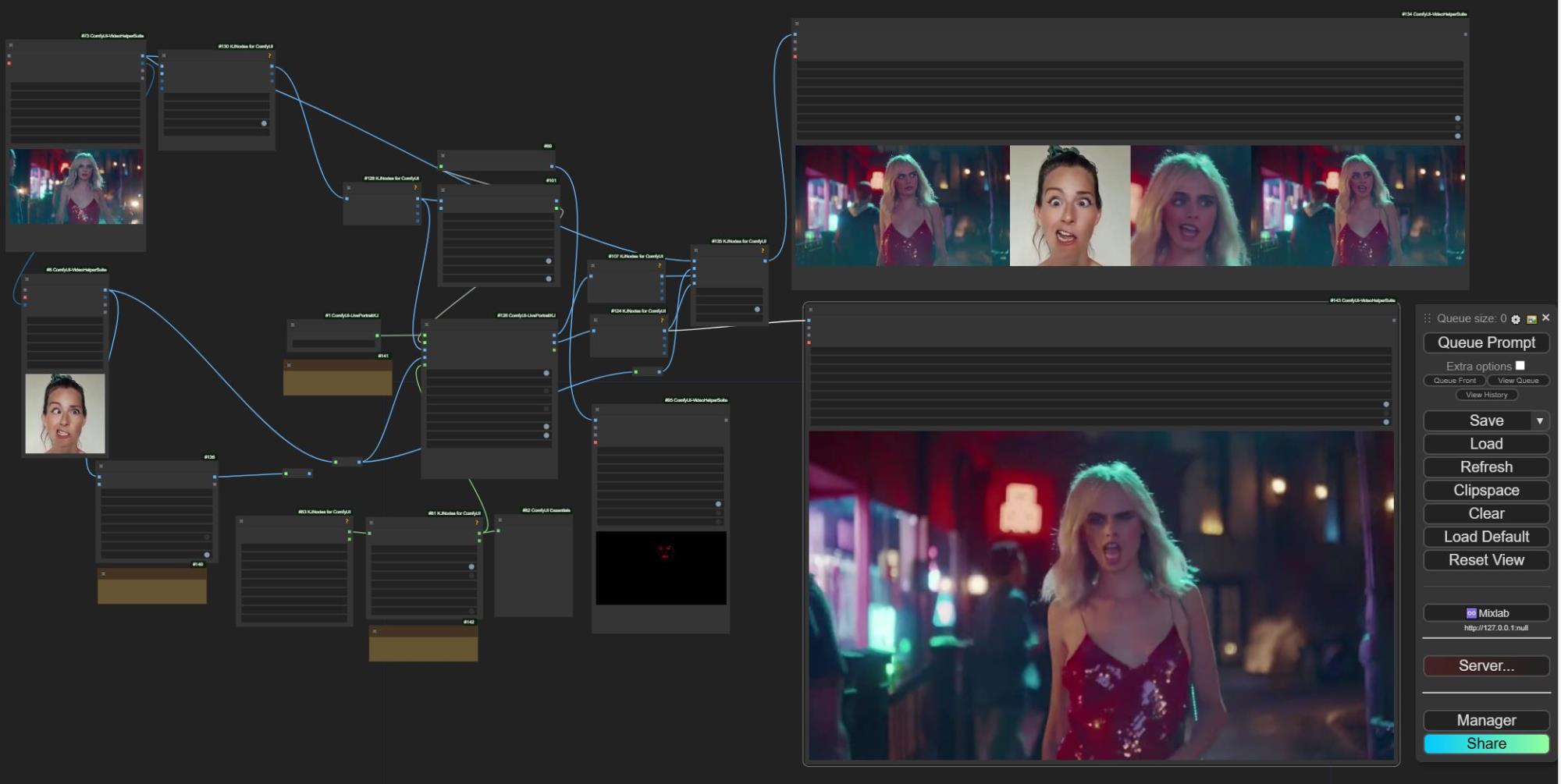Open Clipspace
The height and width of the screenshot is (784, 1561).
1486,491
